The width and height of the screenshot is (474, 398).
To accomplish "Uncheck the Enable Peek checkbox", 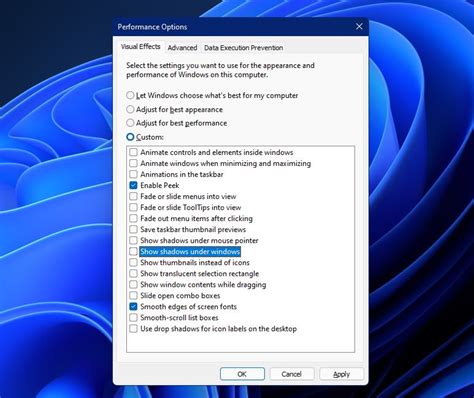I will tap(133, 185).
